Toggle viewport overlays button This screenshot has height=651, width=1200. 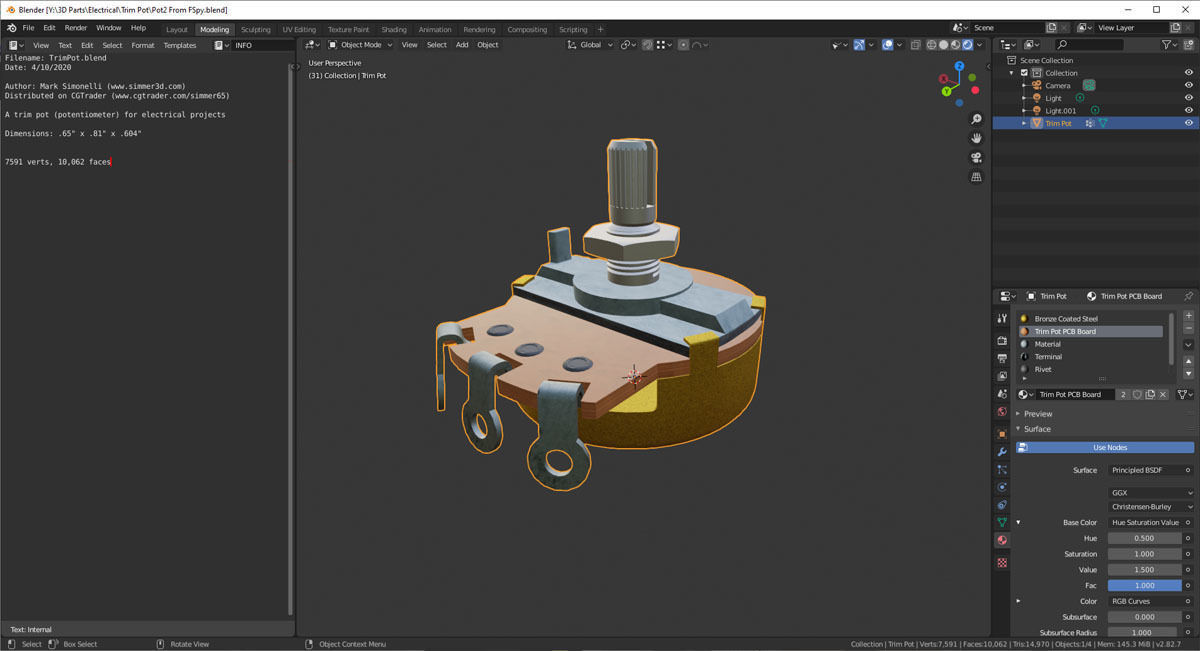click(x=887, y=45)
